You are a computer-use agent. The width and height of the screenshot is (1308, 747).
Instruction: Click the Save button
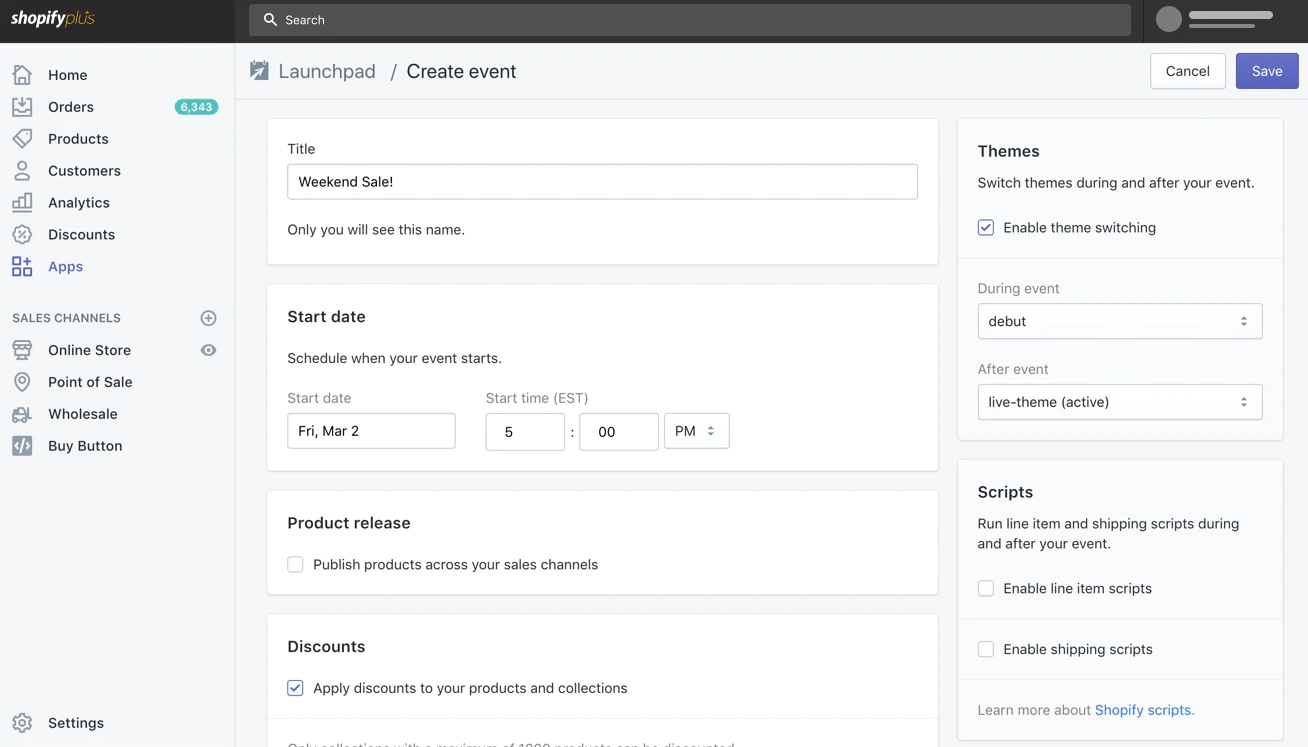1266,70
